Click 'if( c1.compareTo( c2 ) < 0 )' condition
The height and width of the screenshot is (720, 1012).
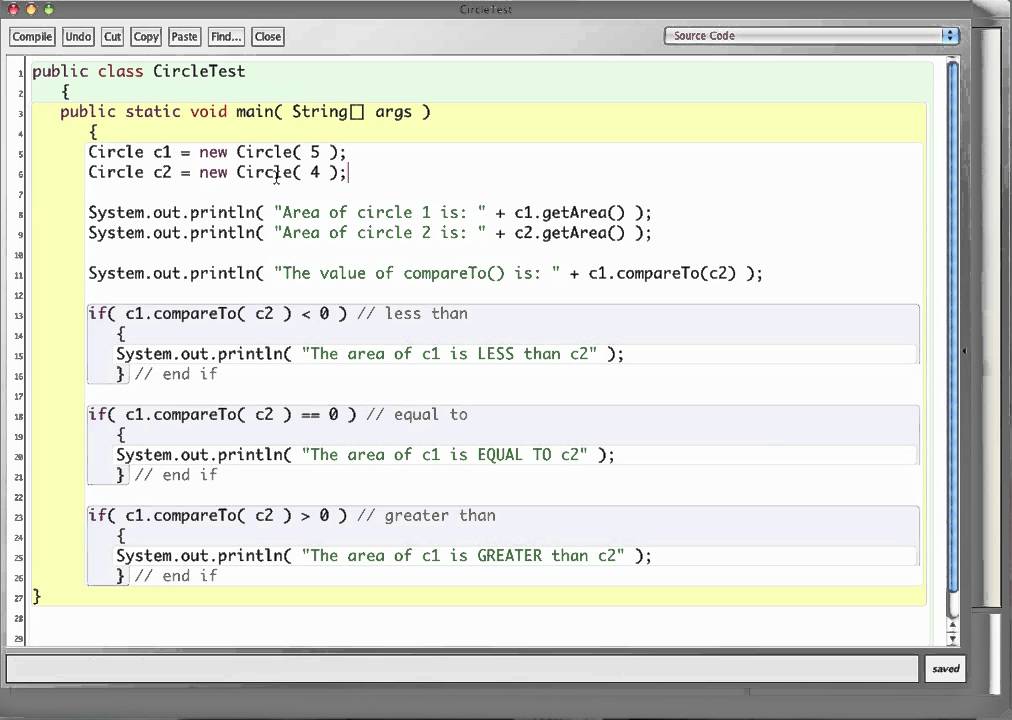pos(218,314)
